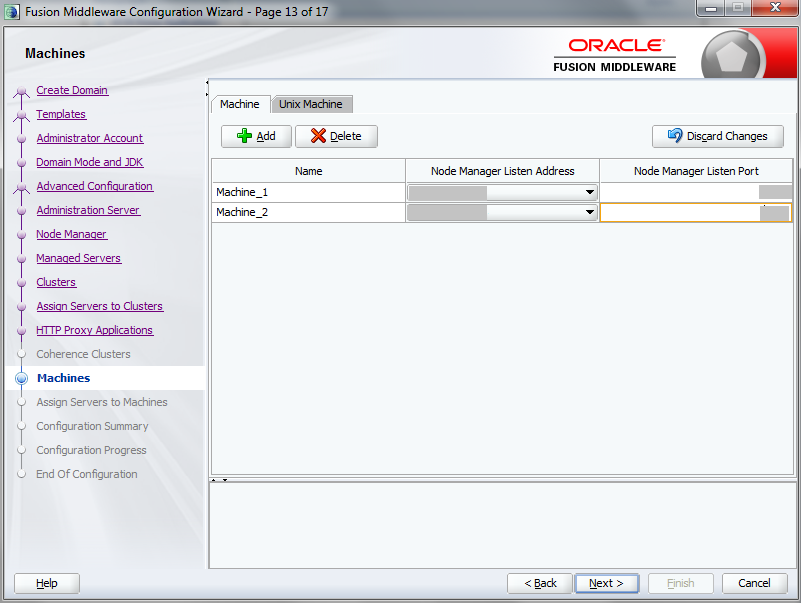Cancel the configuration wizard
801x603 pixels.
tap(755, 583)
